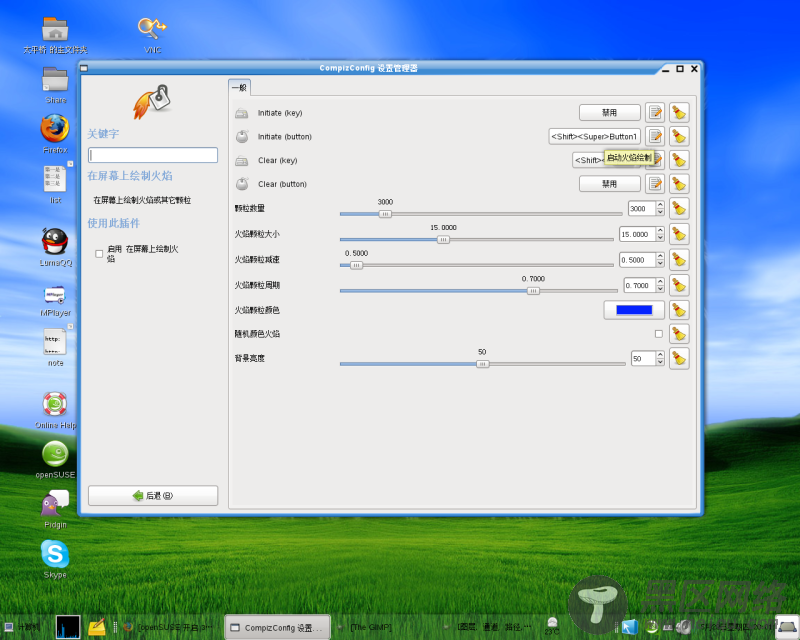The height and width of the screenshot is (640, 800).
Task: Click the 禁用 button for Clear (button)
Action: coord(610,184)
